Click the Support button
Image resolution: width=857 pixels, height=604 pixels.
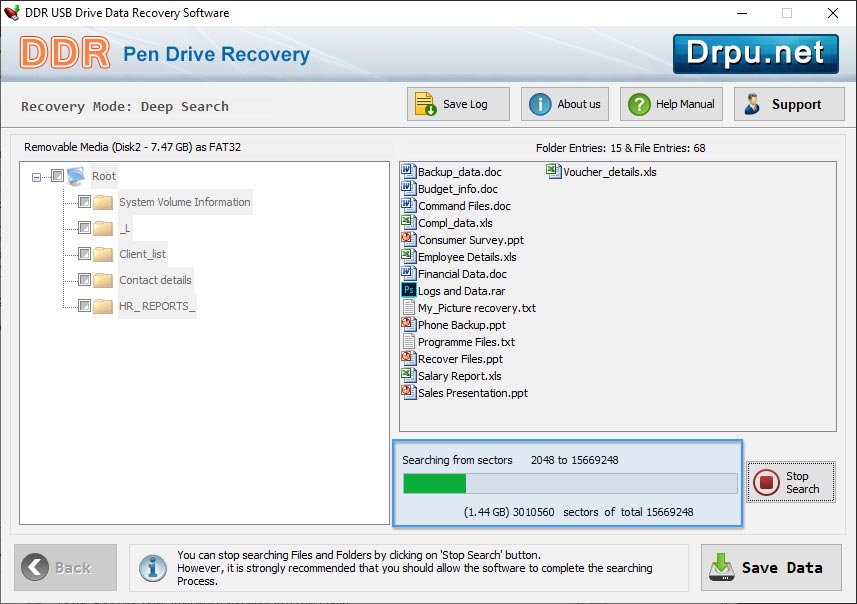point(789,104)
